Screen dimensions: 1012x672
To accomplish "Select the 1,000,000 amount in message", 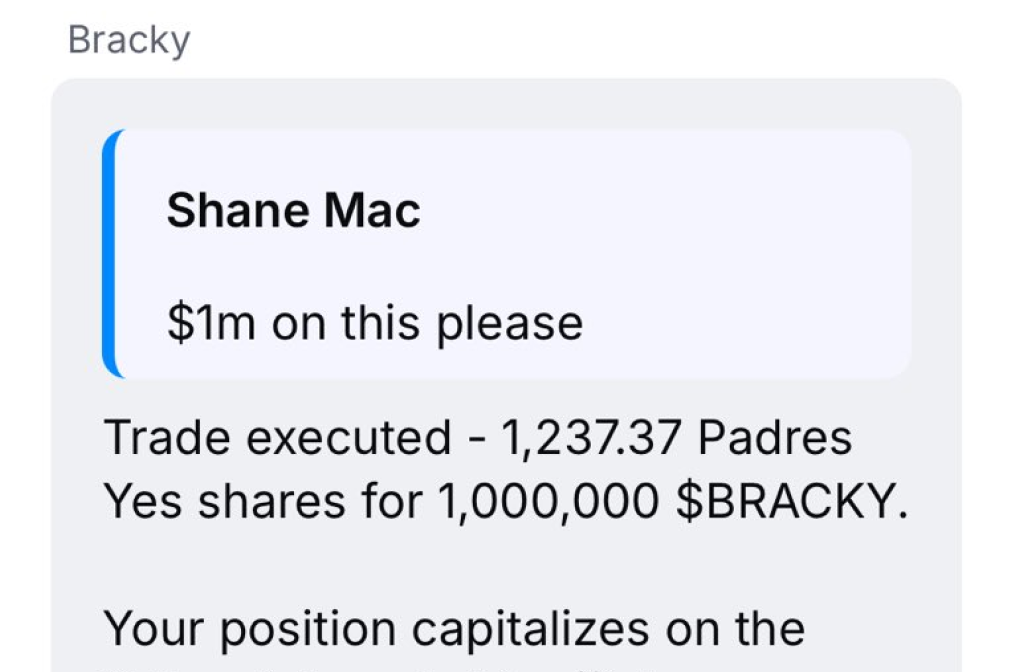I will click(550, 503).
